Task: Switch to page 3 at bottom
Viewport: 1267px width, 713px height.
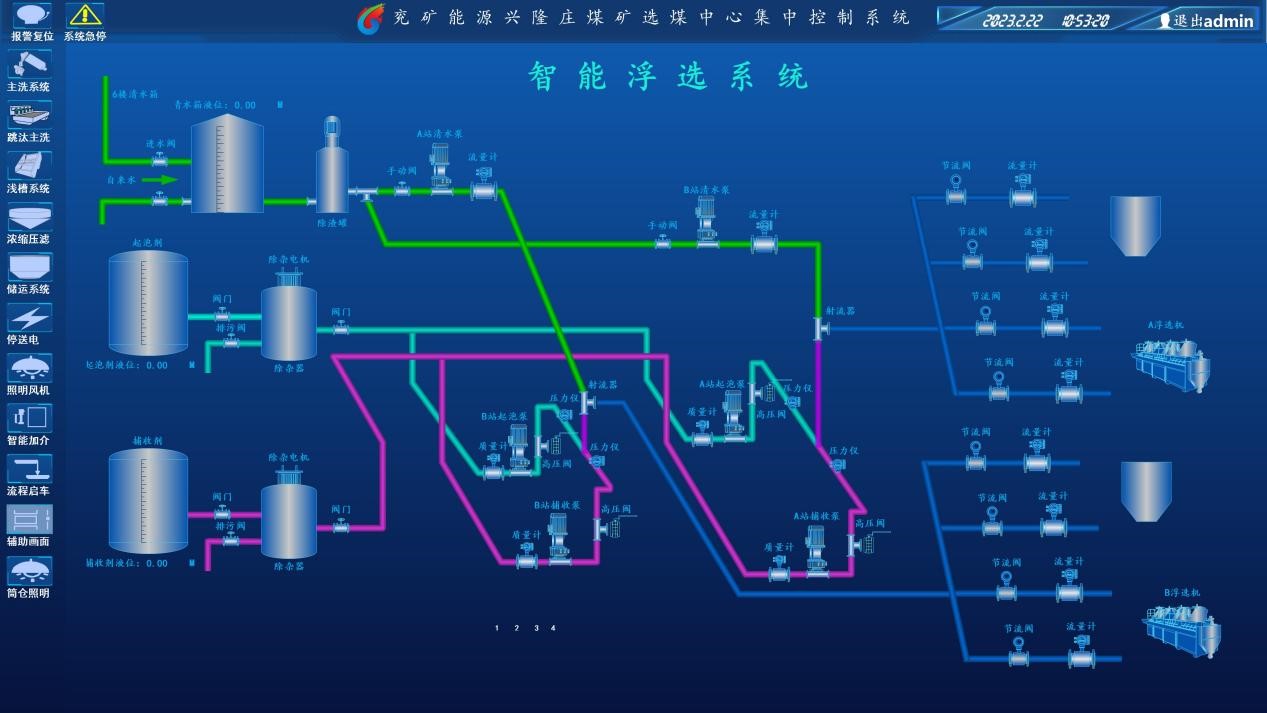Action: click(536, 628)
